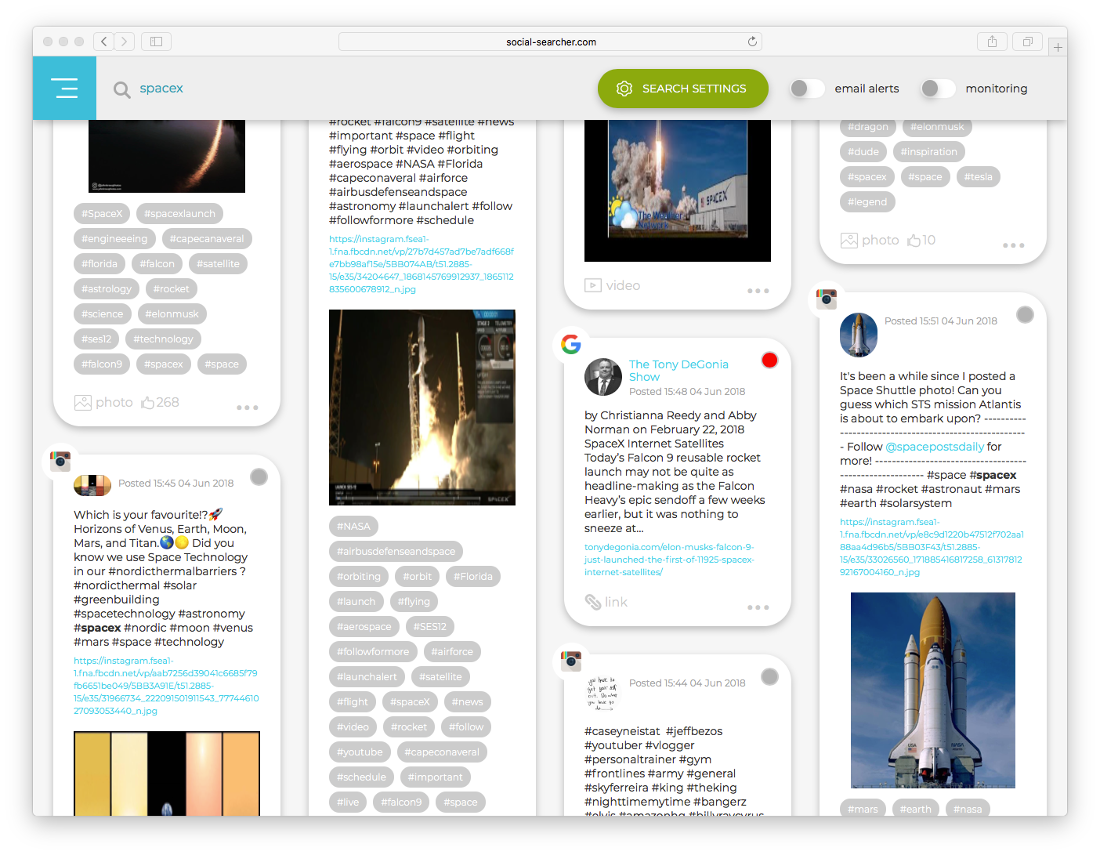Open the color-stripe horizons image thumbnail
The height and width of the screenshot is (855, 1100).
[167, 774]
